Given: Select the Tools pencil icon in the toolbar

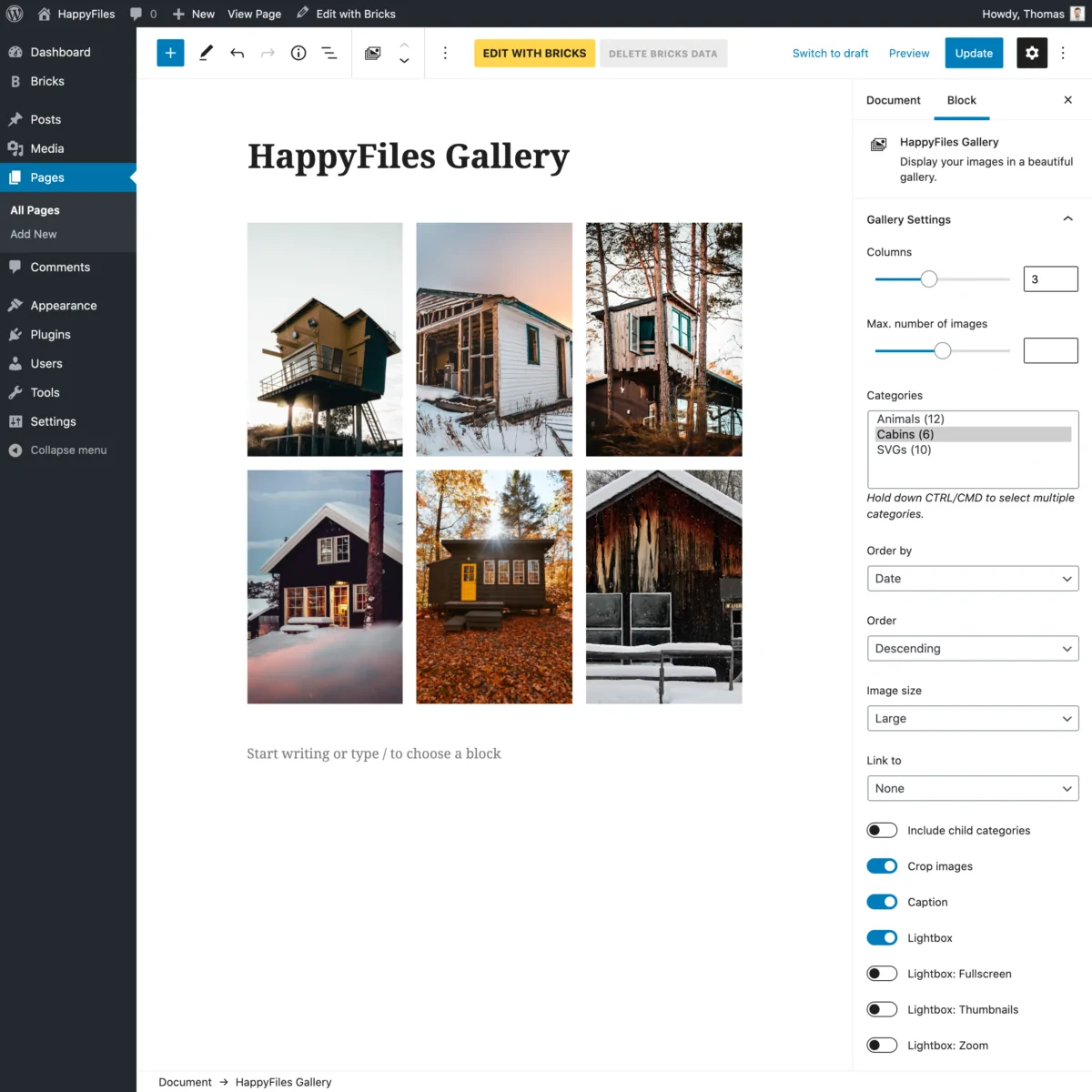Looking at the screenshot, I should [206, 53].
